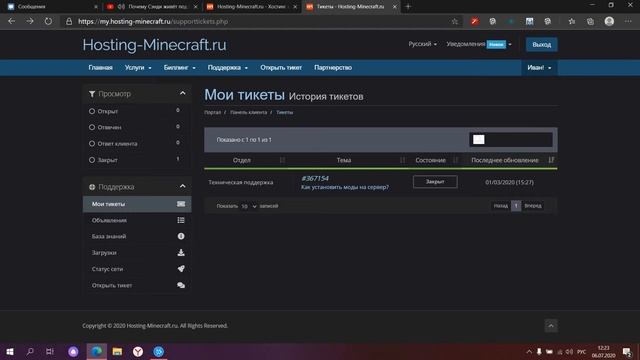Sort by Состояние column header
The image size is (640, 360).
[434, 160]
